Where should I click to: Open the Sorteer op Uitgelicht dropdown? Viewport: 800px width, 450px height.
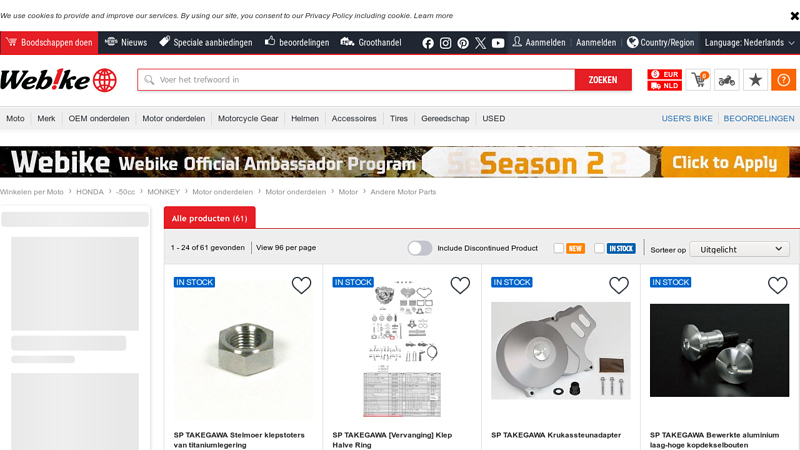point(739,249)
